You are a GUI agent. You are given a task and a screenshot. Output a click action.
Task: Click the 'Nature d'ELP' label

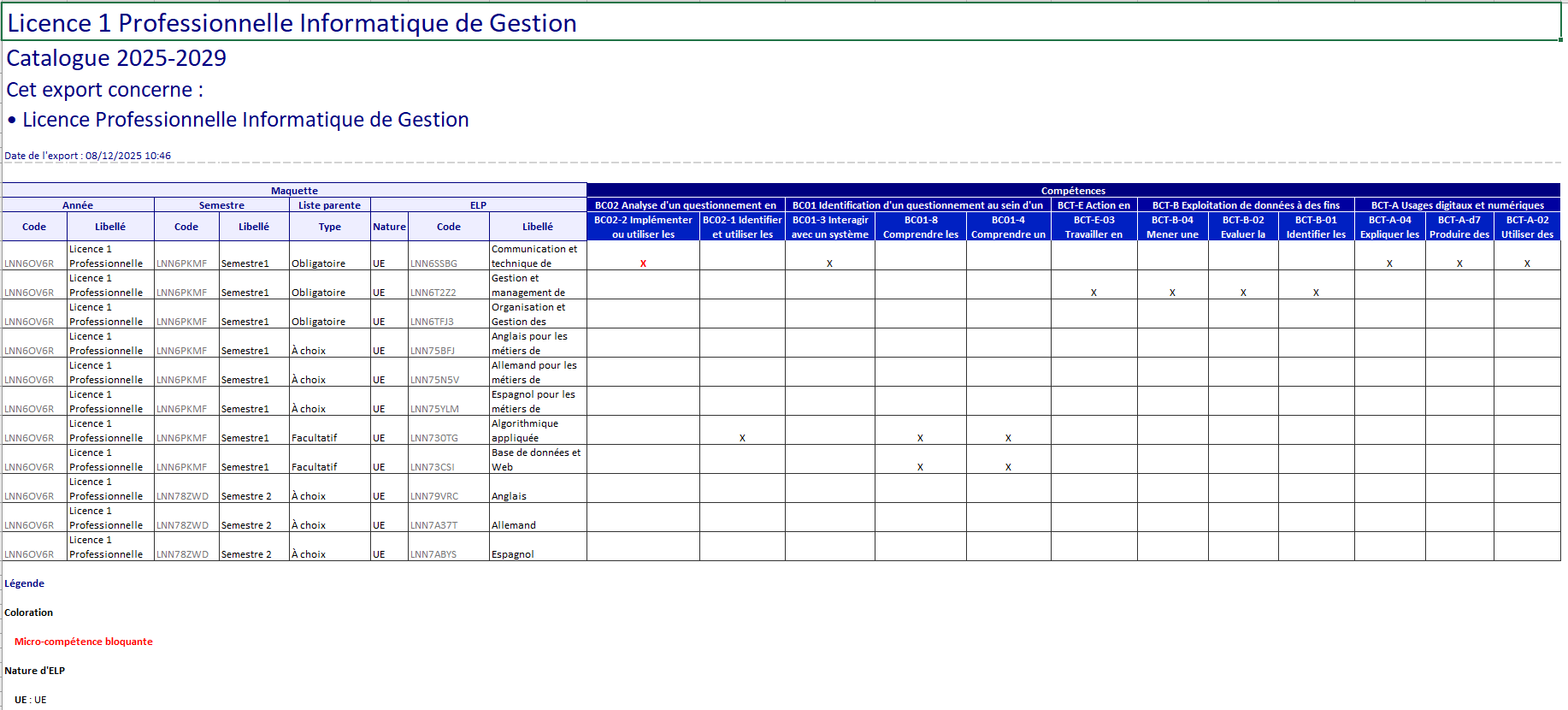click(35, 671)
